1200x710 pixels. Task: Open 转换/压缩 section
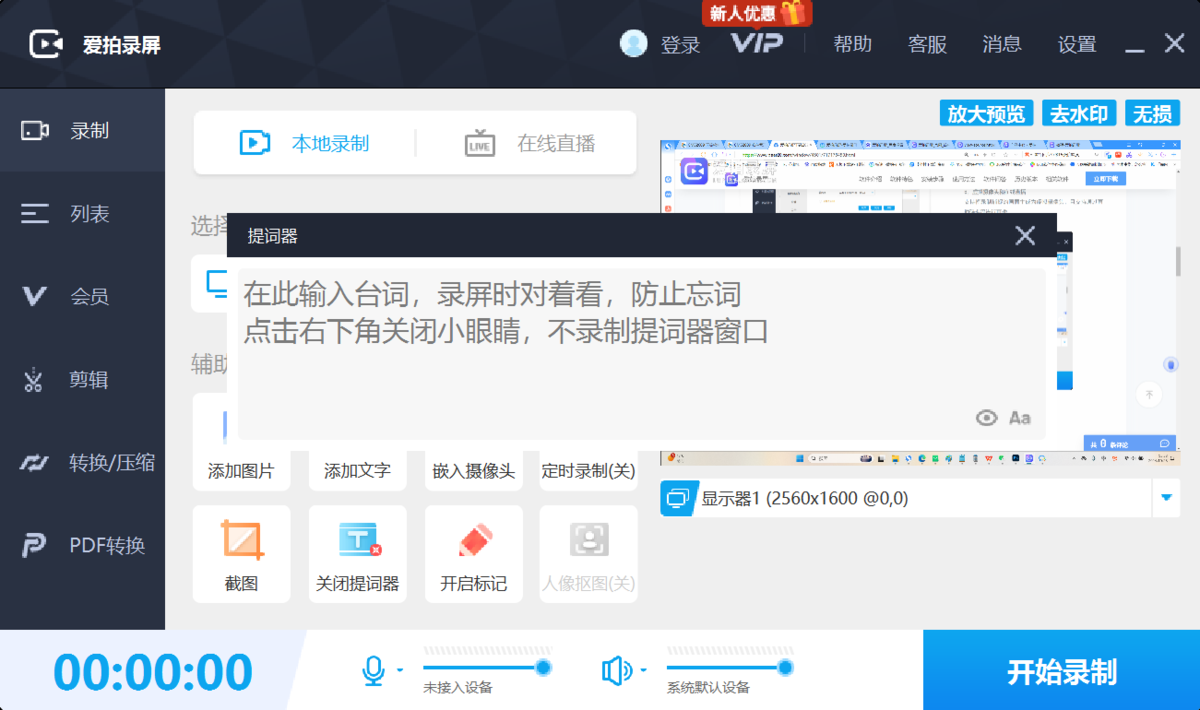point(82,462)
